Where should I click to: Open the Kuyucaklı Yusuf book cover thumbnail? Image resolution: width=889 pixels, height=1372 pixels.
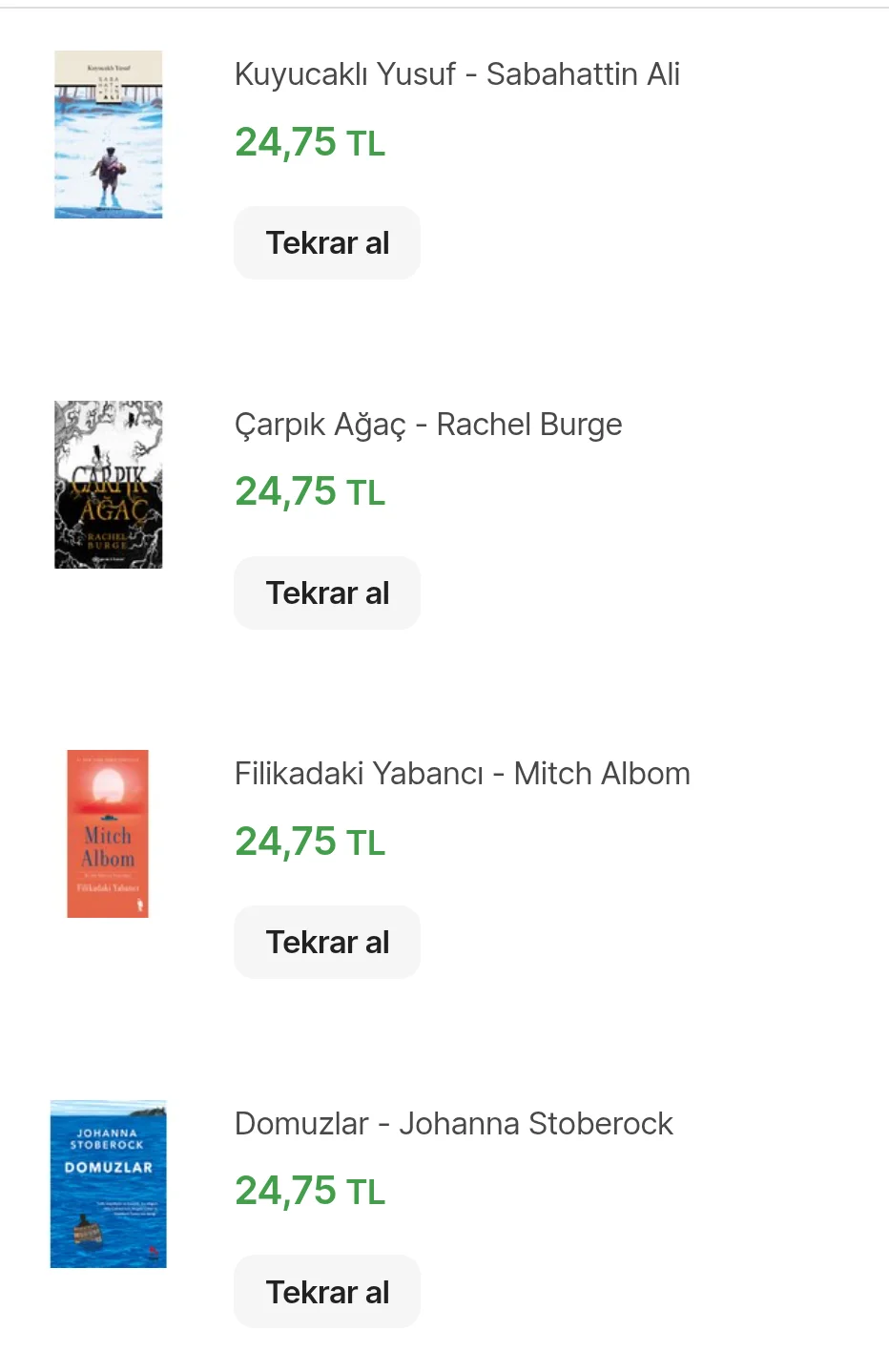click(x=108, y=135)
